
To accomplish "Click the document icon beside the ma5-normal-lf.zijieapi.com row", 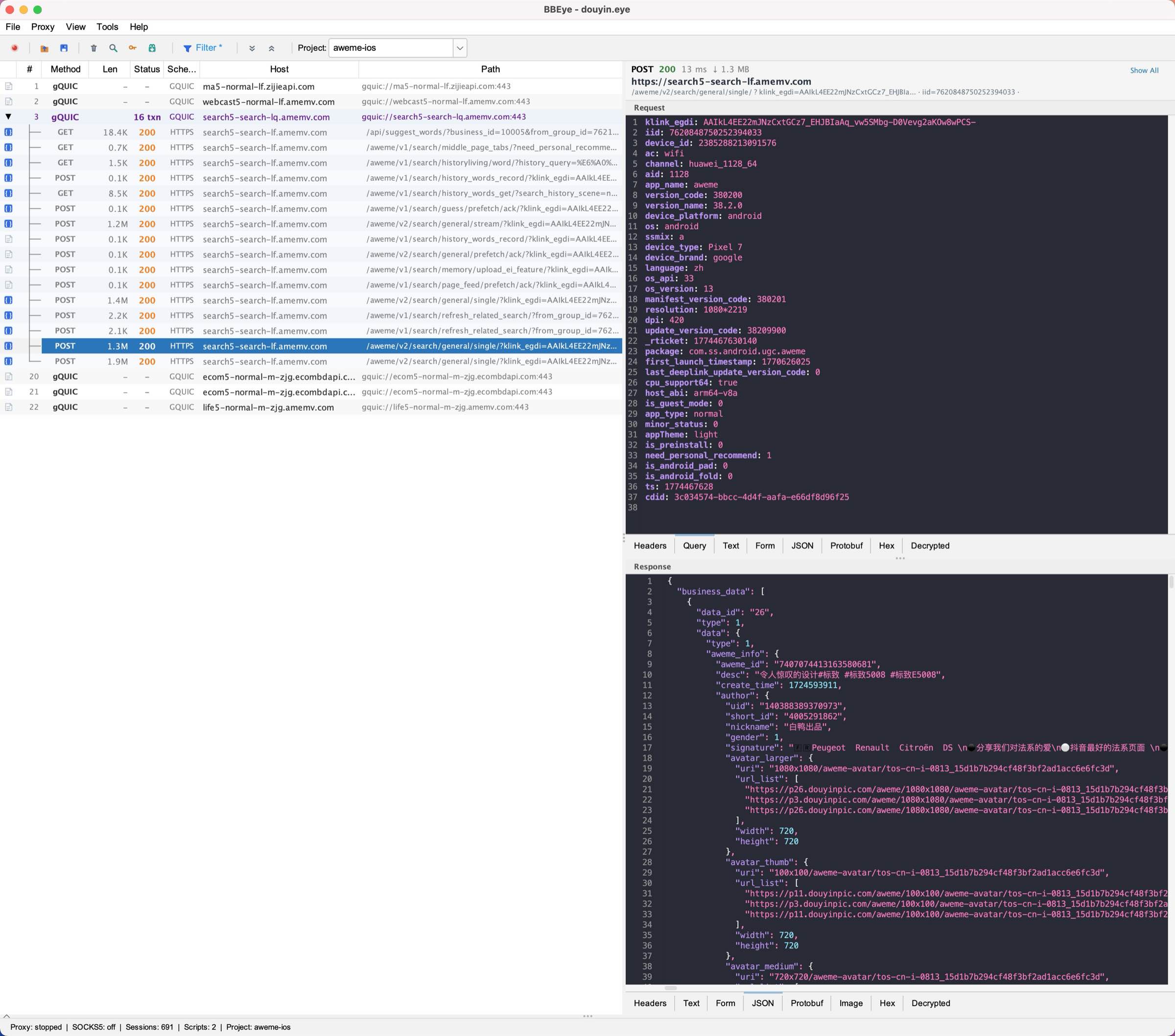I will (9, 86).
